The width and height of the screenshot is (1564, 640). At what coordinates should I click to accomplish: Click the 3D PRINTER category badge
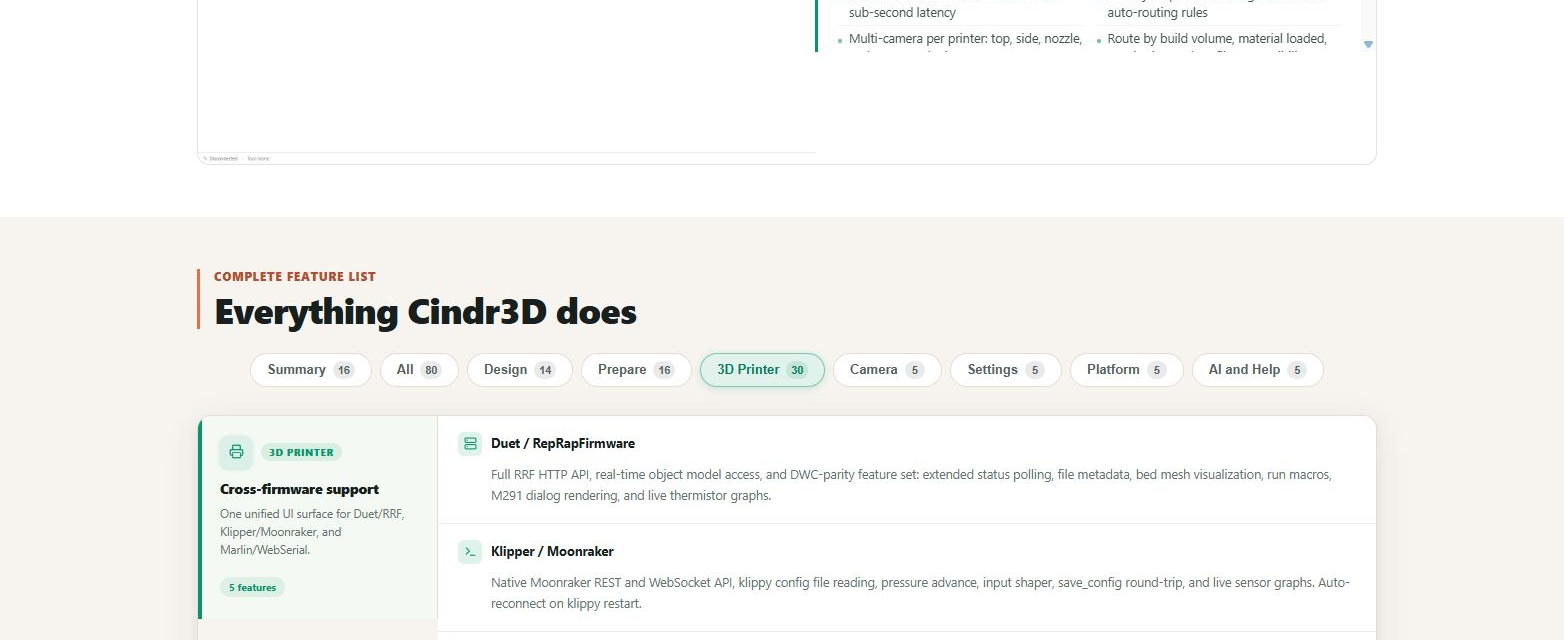[x=301, y=452]
